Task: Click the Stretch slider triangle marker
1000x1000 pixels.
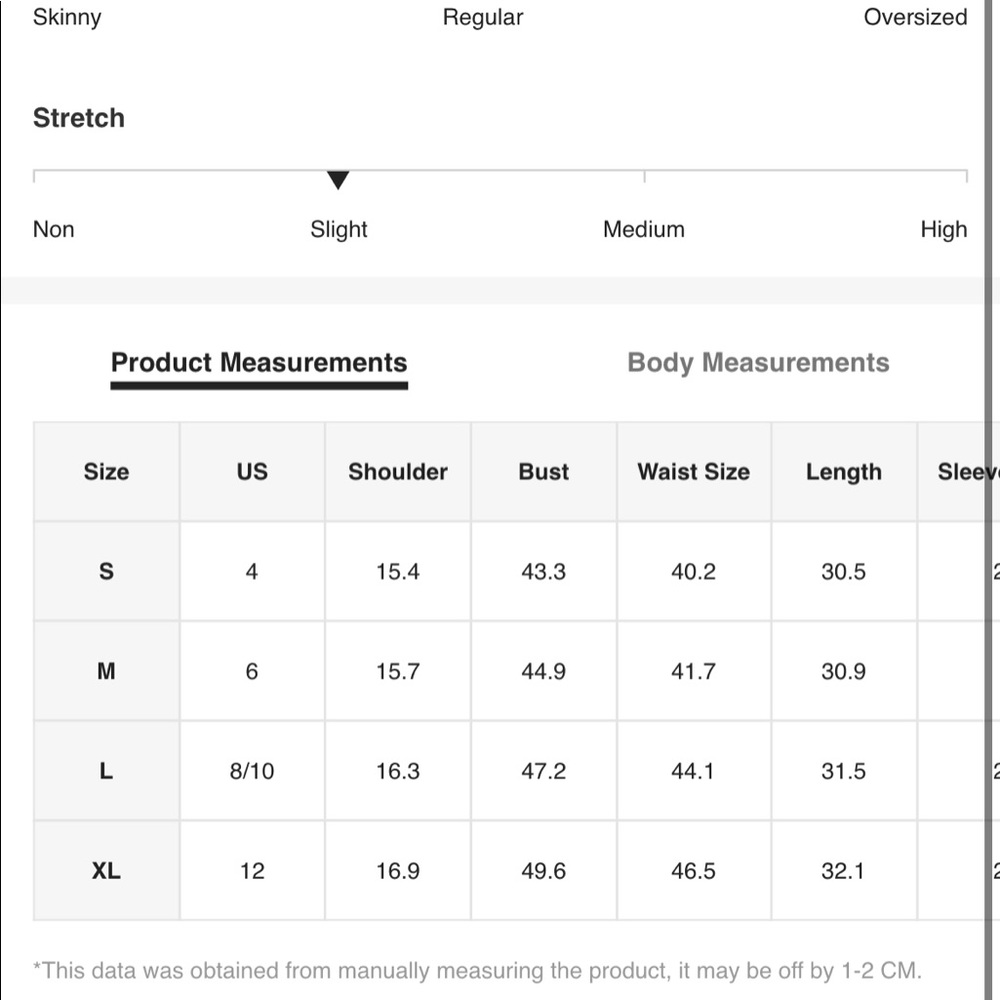Action: [338, 180]
